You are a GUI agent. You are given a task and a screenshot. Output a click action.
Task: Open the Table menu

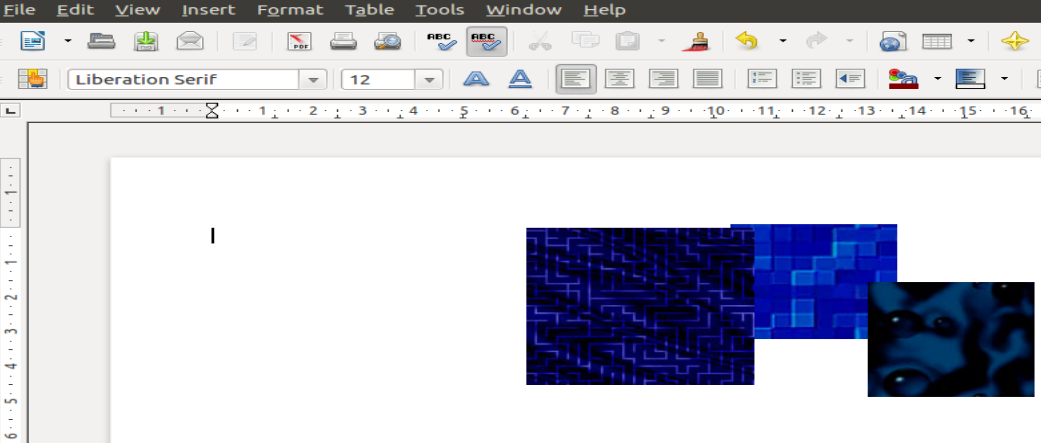click(x=370, y=10)
